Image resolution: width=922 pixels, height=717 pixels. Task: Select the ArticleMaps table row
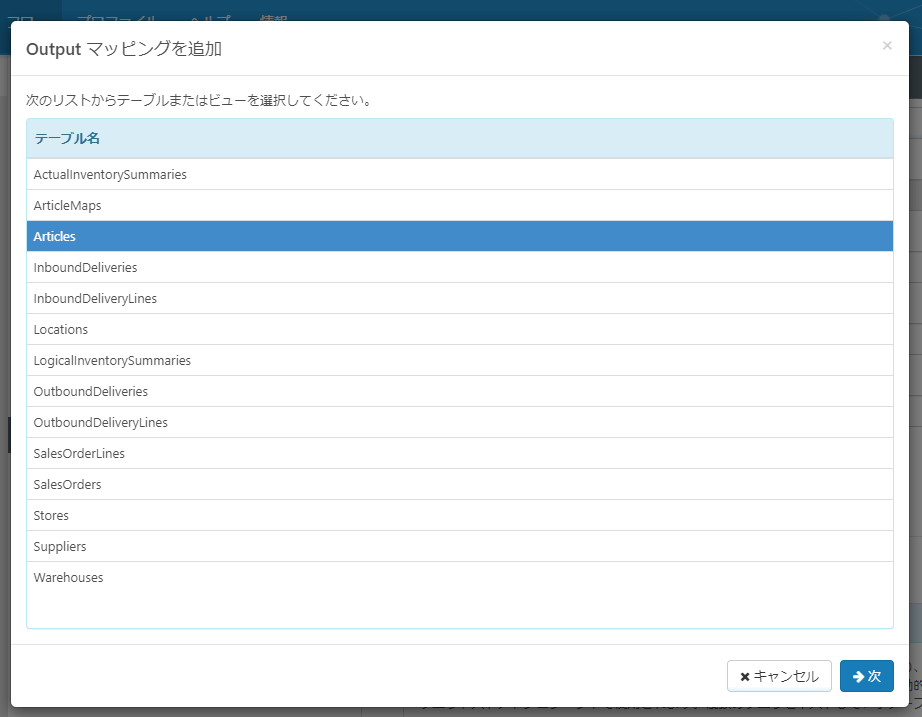click(x=460, y=205)
